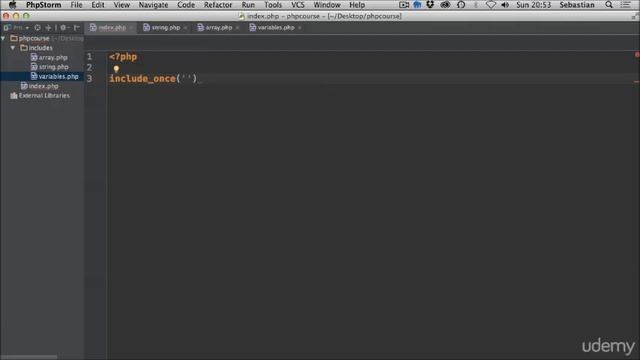
Task: Open the PhpStorm application menu
Action: point(43,5)
